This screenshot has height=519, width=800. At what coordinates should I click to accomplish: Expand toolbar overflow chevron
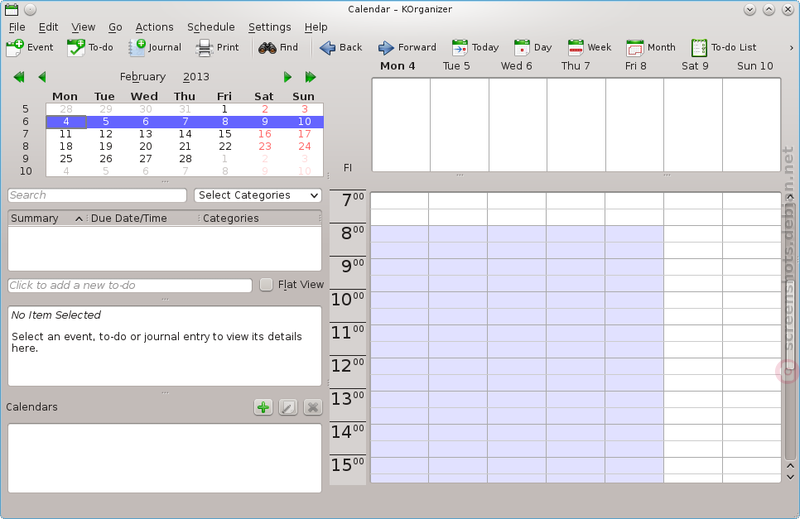pos(791,48)
